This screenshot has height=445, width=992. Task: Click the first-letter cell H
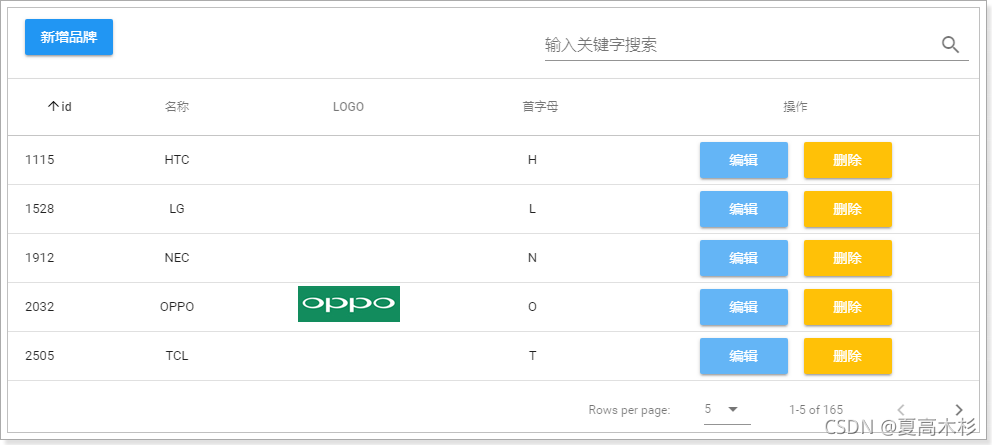532,160
